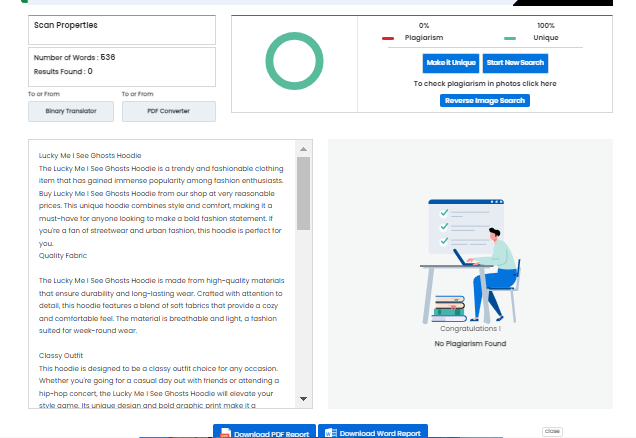Click the person-at-desk illustration
The width and height of the screenshot is (636, 438).
pos(470,261)
